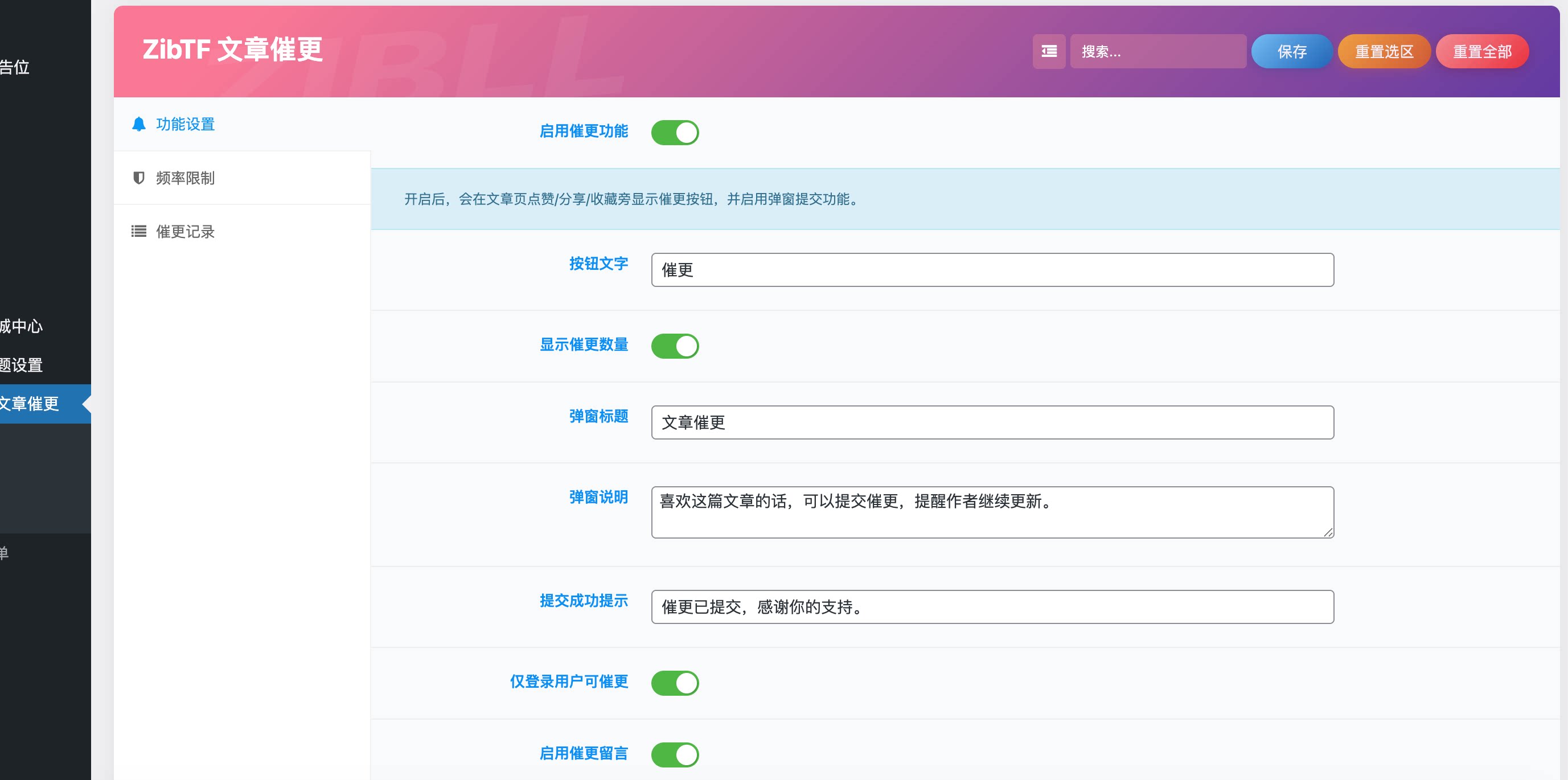Image resolution: width=1568 pixels, height=780 pixels.
Task: Click the bell icon beside 功能设置
Action: pyautogui.click(x=139, y=124)
